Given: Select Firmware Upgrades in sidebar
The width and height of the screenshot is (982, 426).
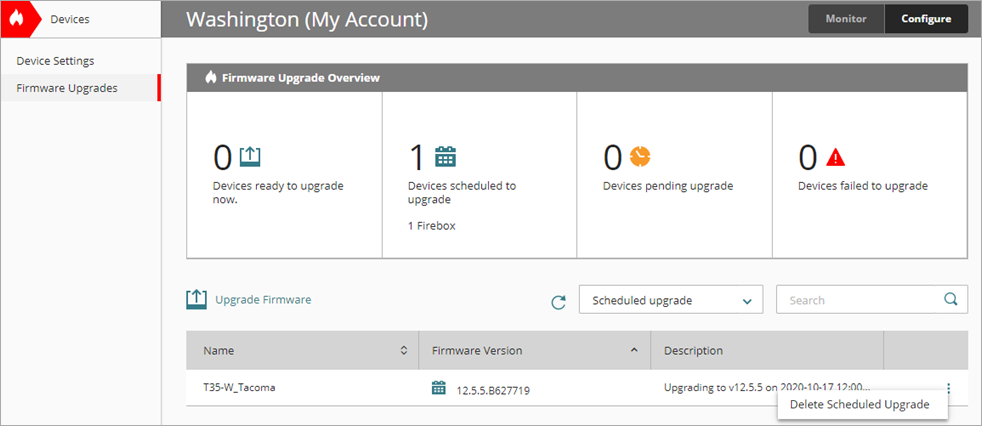Looking at the screenshot, I should (x=67, y=88).
